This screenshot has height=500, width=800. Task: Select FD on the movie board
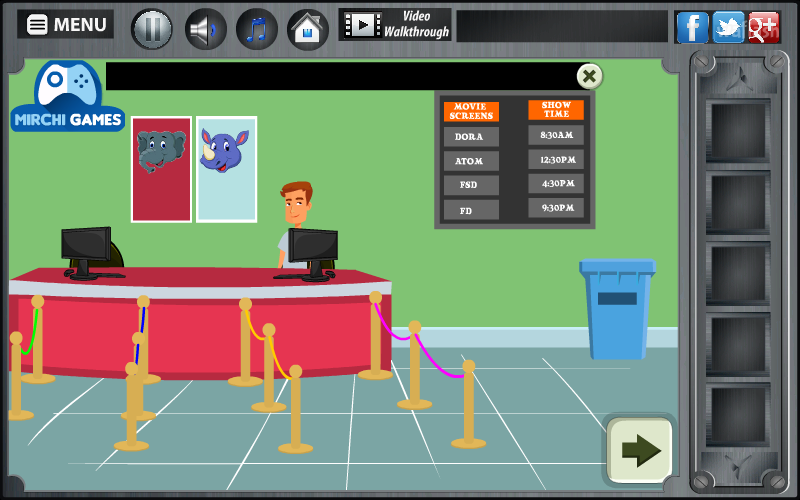[471, 210]
